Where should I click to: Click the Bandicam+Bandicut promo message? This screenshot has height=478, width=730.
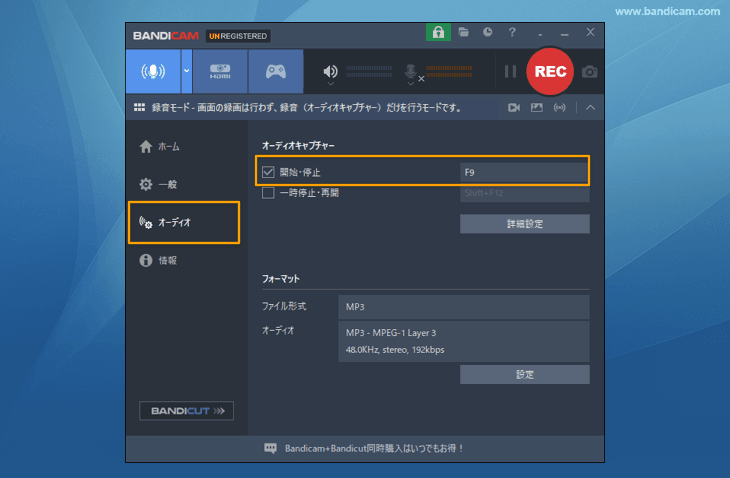(374, 448)
